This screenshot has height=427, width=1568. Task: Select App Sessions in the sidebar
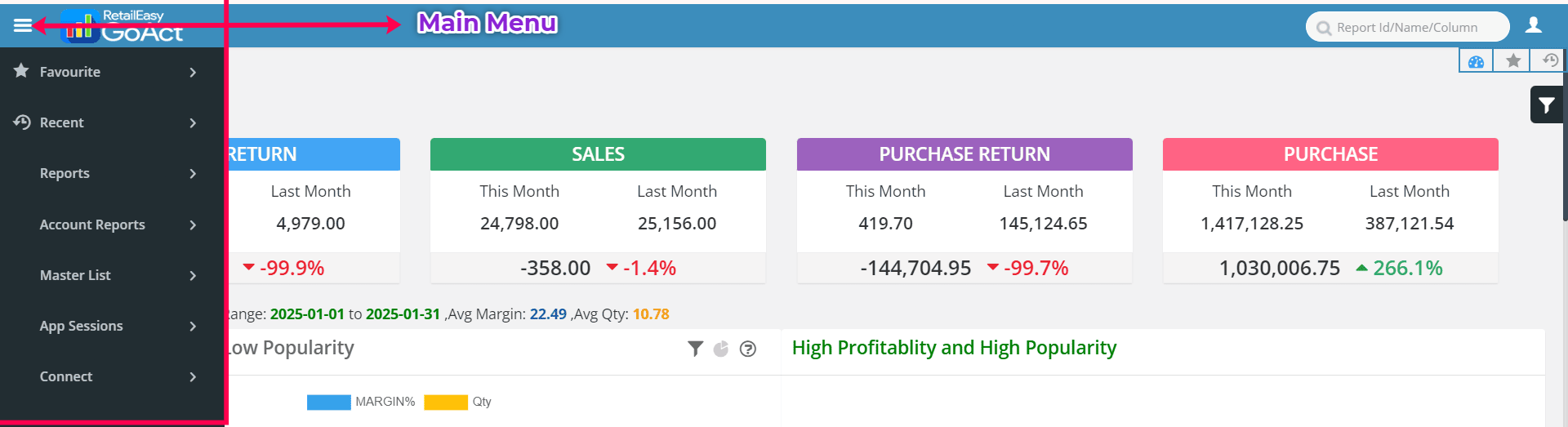81,326
